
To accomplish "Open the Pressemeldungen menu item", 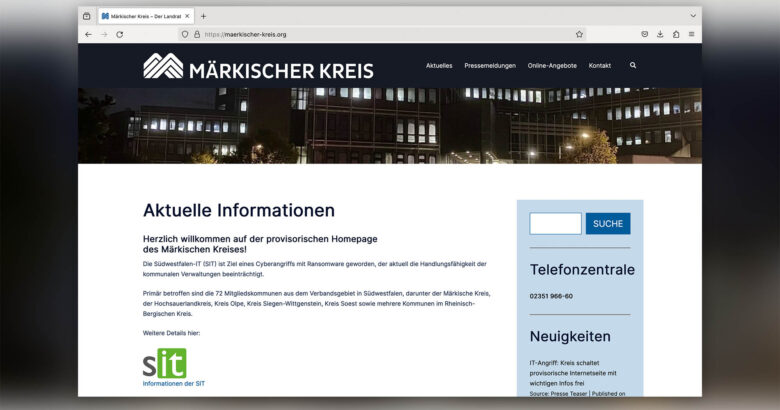I will [490, 66].
